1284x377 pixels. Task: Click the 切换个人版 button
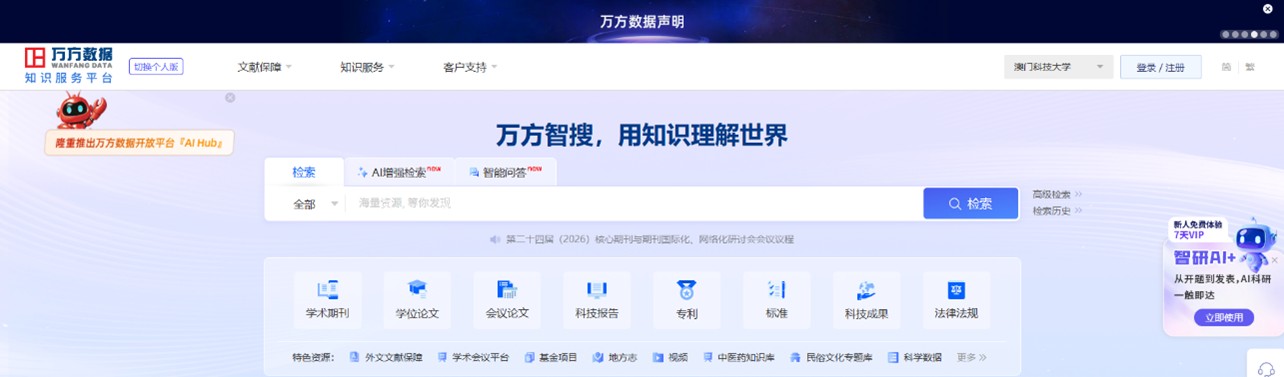[x=156, y=67]
